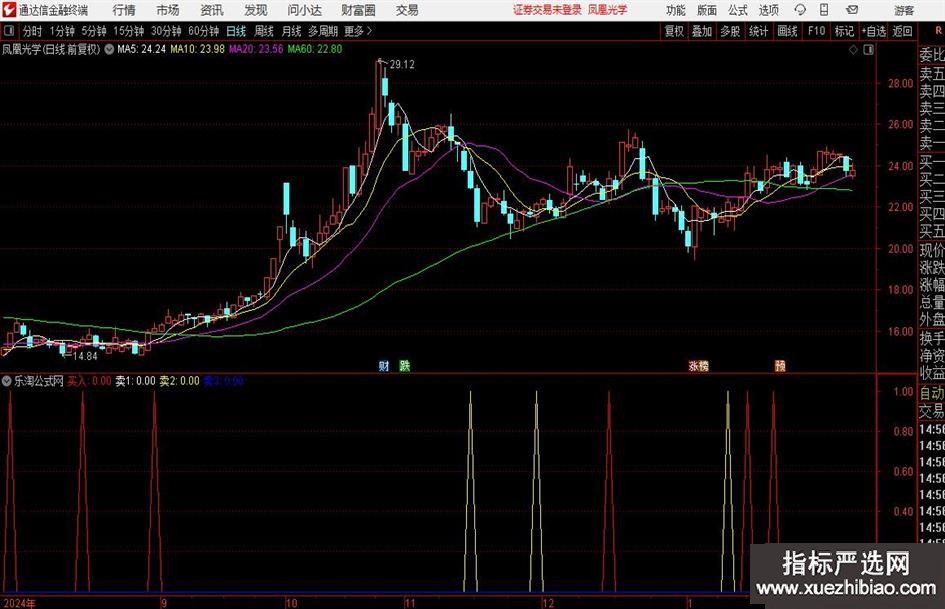Expand main chart indicator dropdown arrow
945x609 pixels.
109,48
